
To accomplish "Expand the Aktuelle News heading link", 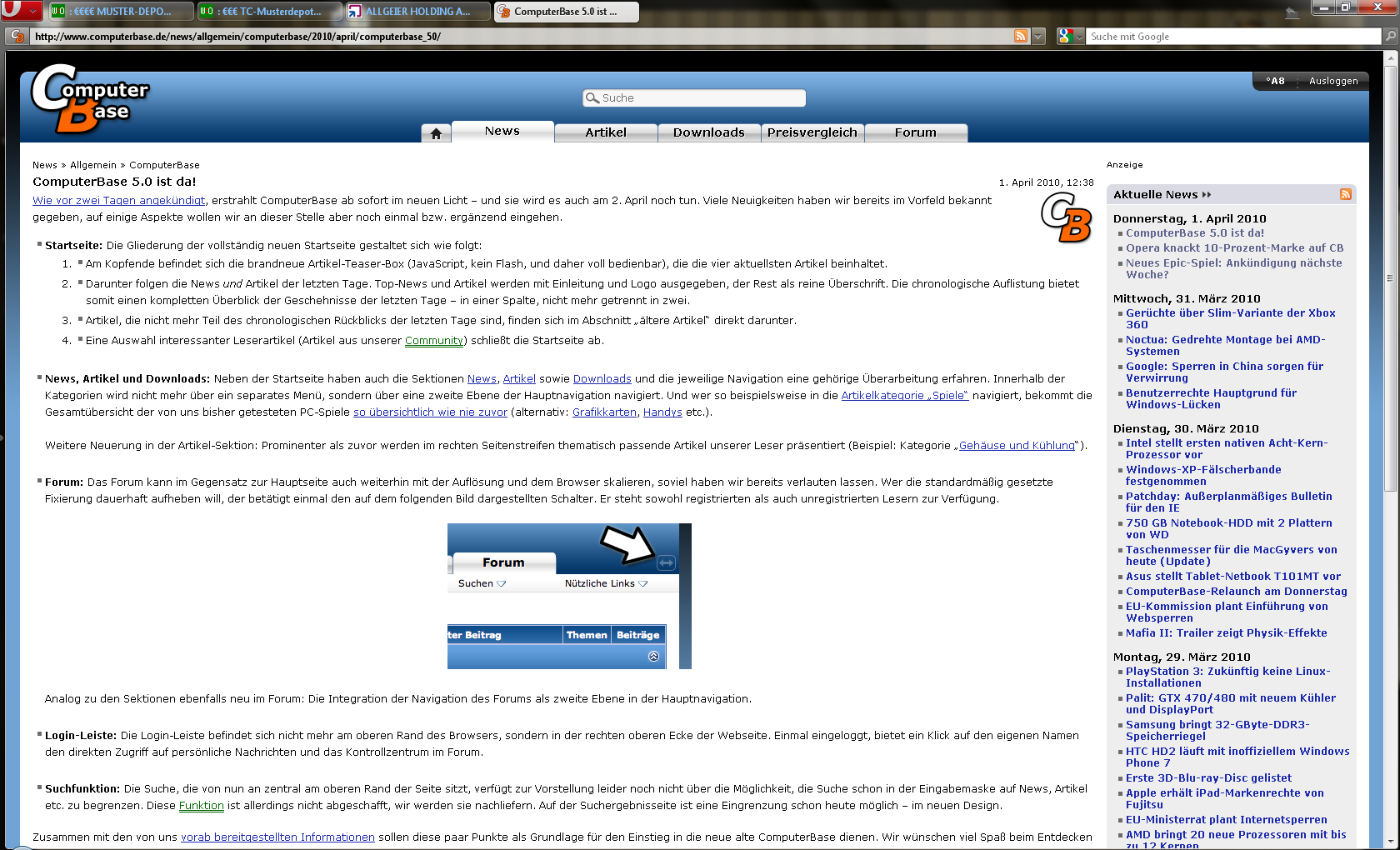I will pyautogui.click(x=1162, y=194).
